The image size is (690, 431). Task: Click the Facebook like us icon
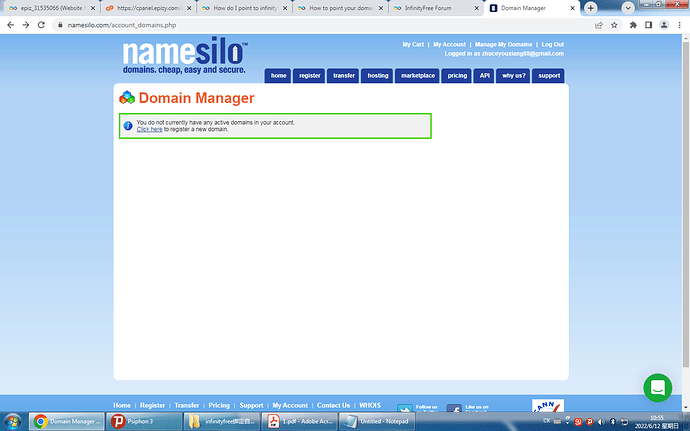454,408
